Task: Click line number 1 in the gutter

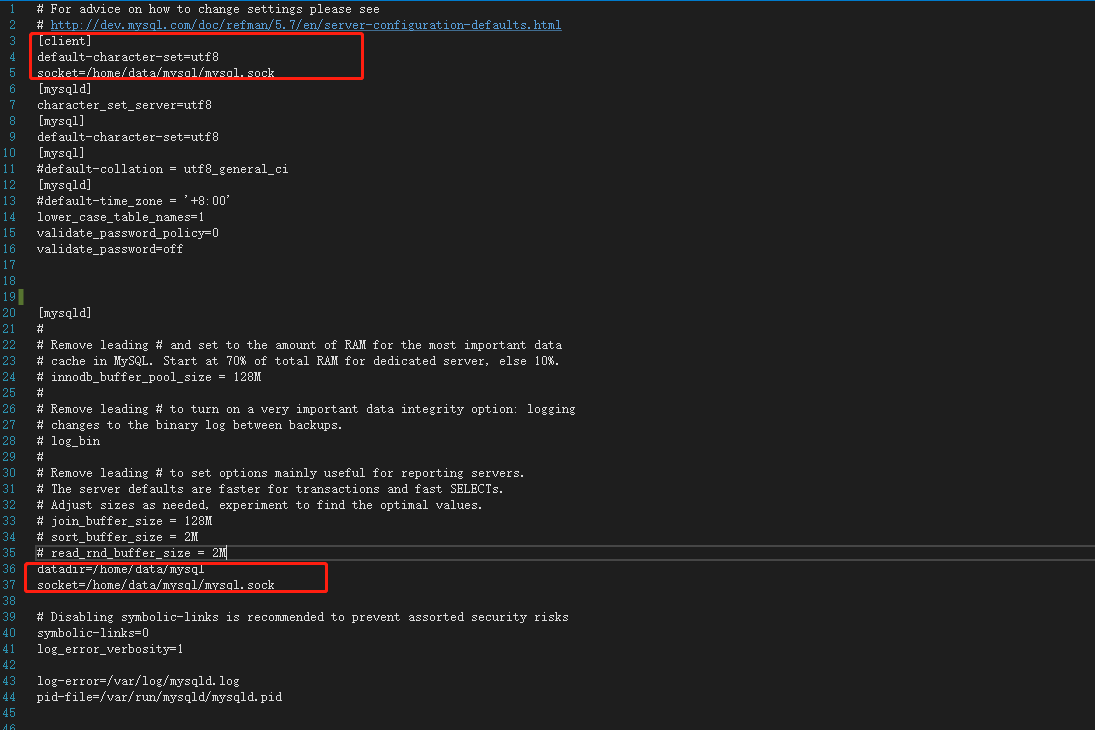Action: [12, 9]
